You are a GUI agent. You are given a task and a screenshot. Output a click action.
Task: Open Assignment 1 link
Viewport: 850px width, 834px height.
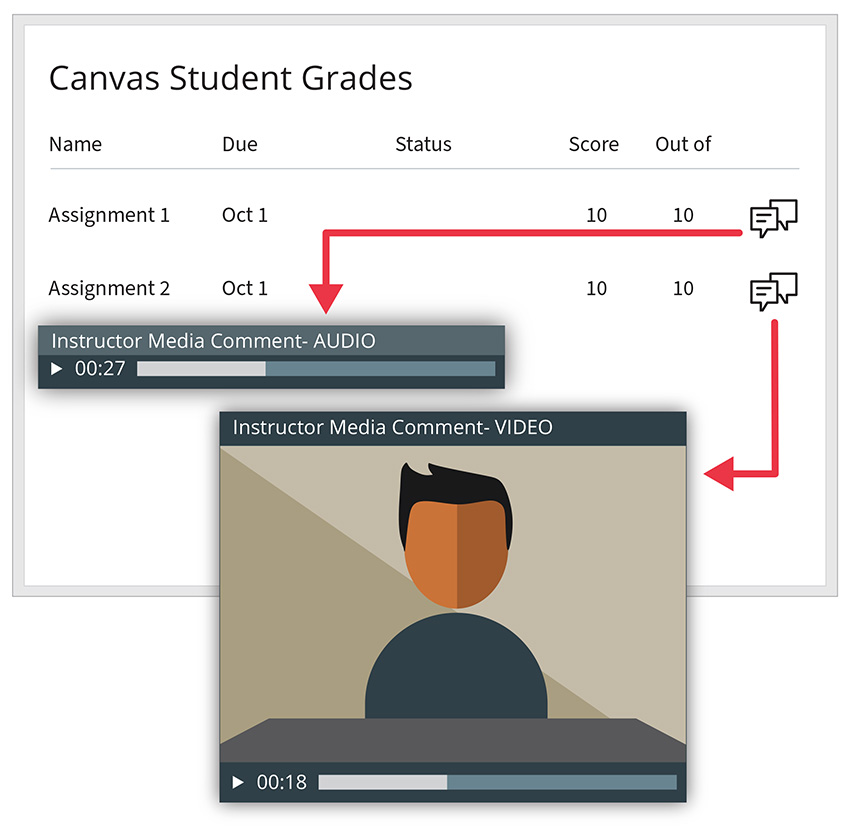[x=109, y=216]
